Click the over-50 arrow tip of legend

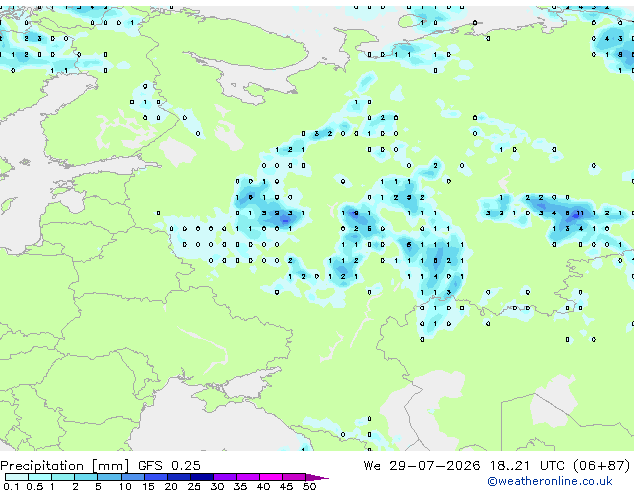coord(317,477)
